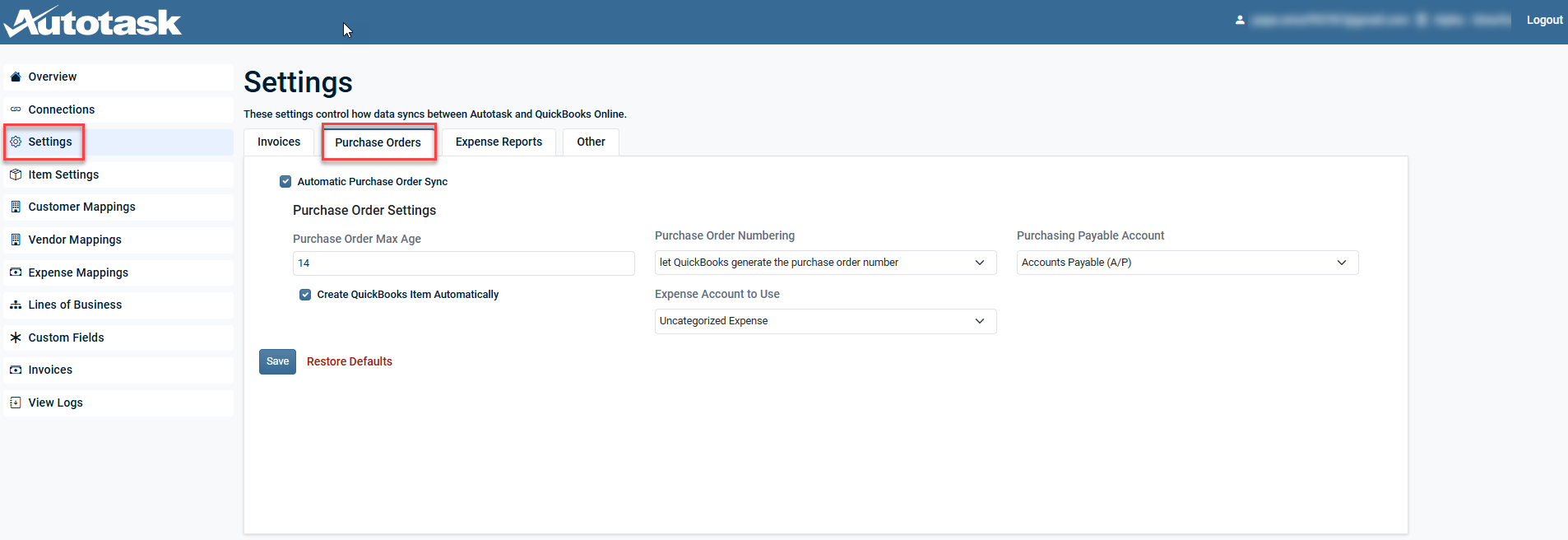
Task: Click the Connections link icon
Action: (x=16, y=109)
